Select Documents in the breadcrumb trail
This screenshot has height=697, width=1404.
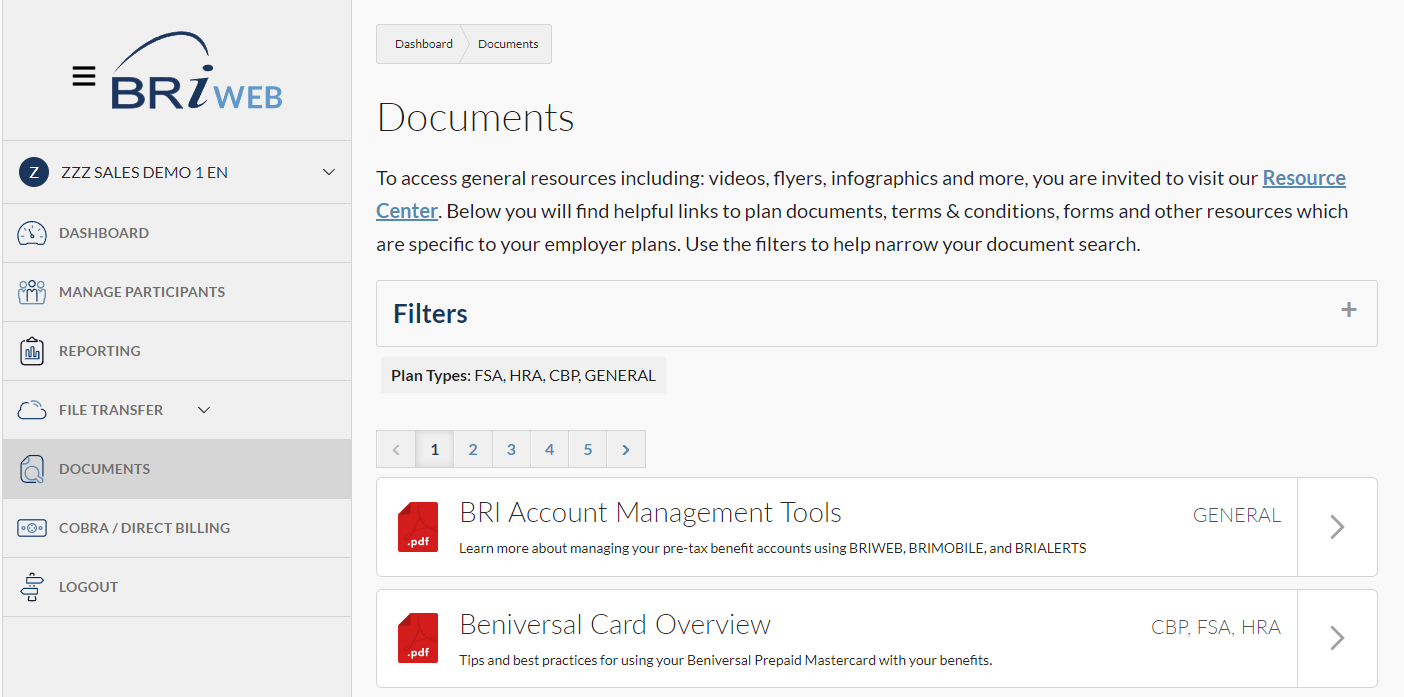508,43
